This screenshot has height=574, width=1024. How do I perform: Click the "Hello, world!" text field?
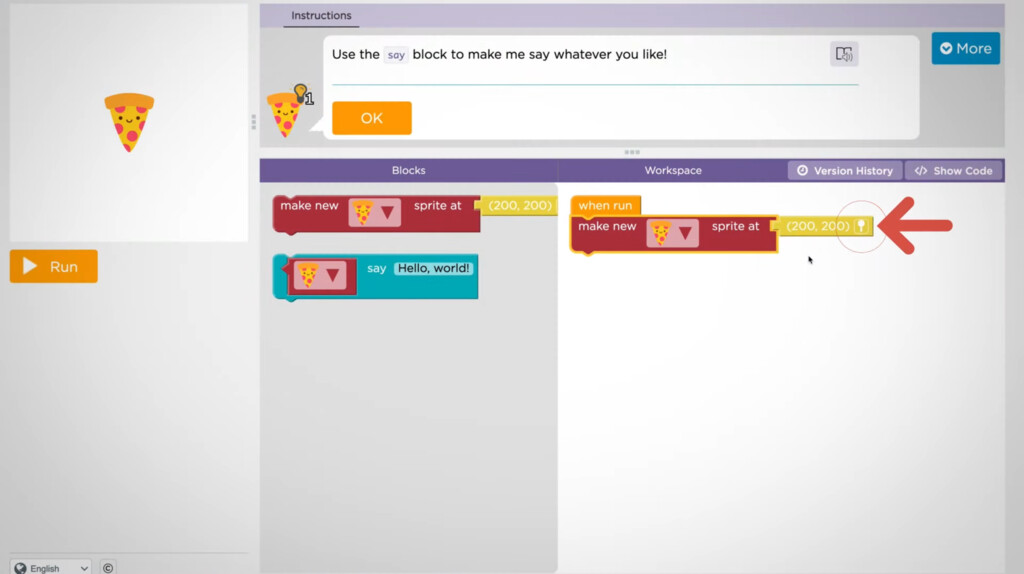click(433, 268)
